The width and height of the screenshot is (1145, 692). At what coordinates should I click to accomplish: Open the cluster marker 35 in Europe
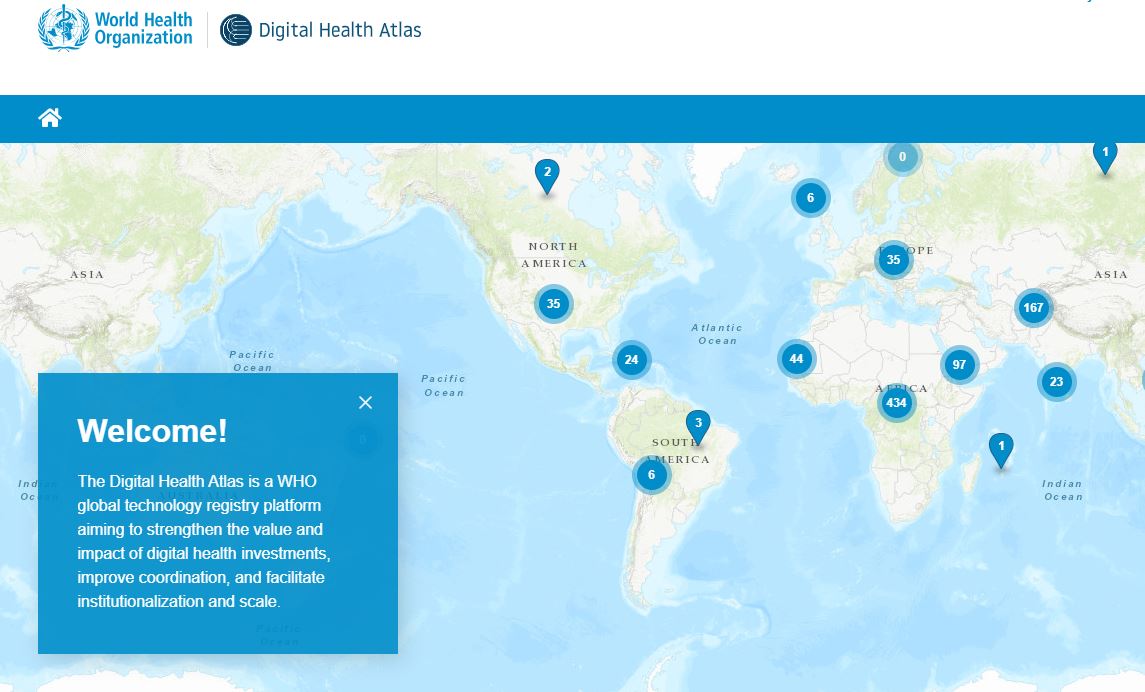click(894, 260)
